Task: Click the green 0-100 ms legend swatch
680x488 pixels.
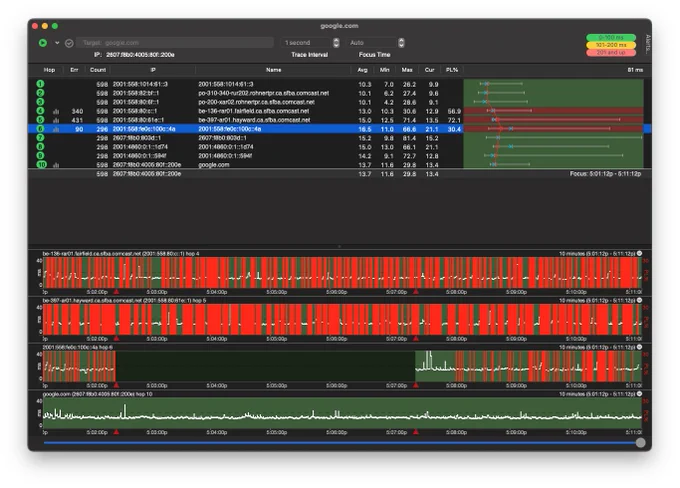Action: (x=611, y=38)
